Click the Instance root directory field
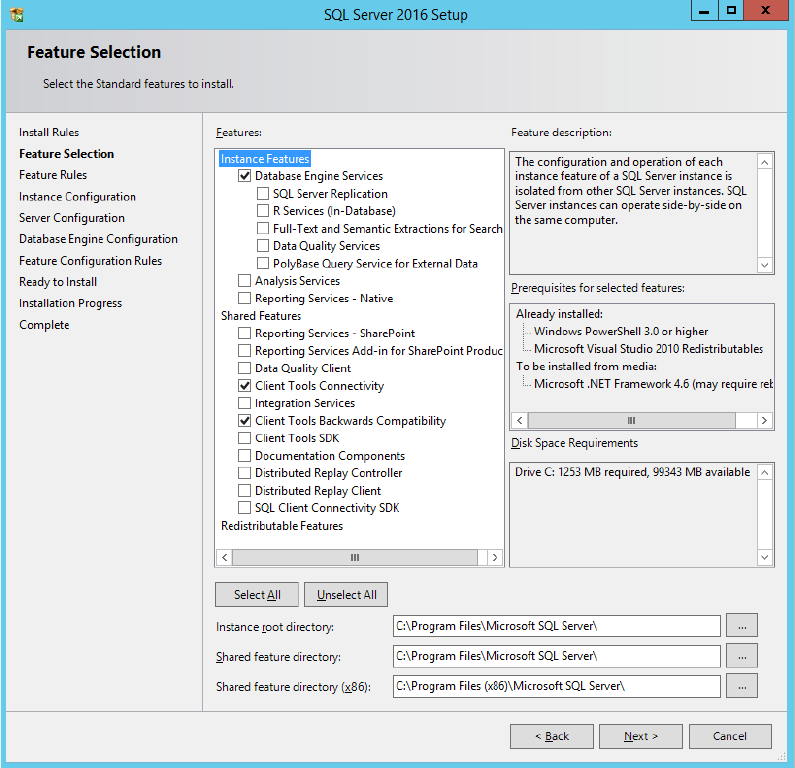 point(557,626)
